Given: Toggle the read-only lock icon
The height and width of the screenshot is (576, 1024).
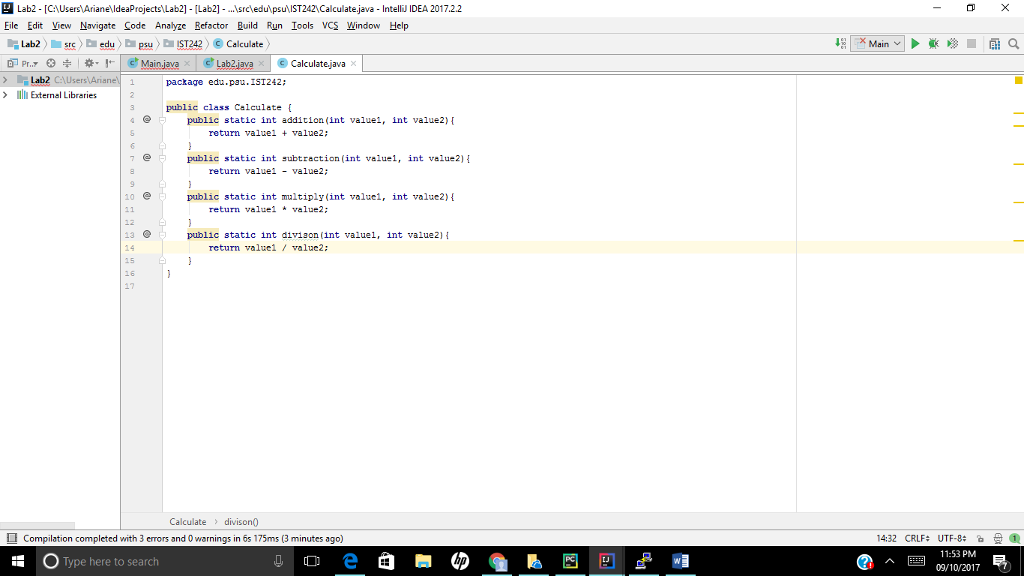Looking at the screenshot, I should point(980,538).
